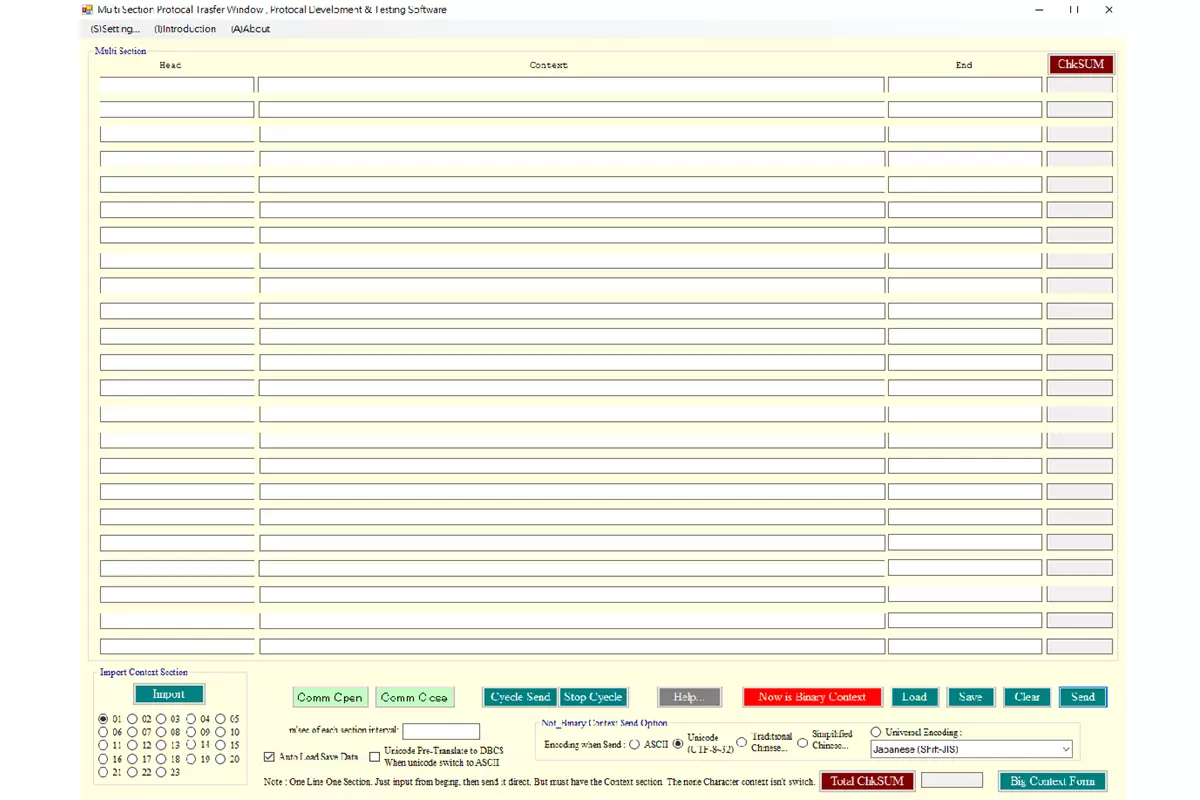The image size is (1200, 800).
Task: Uncheck Auto Load Save Data
Action: 269,757
